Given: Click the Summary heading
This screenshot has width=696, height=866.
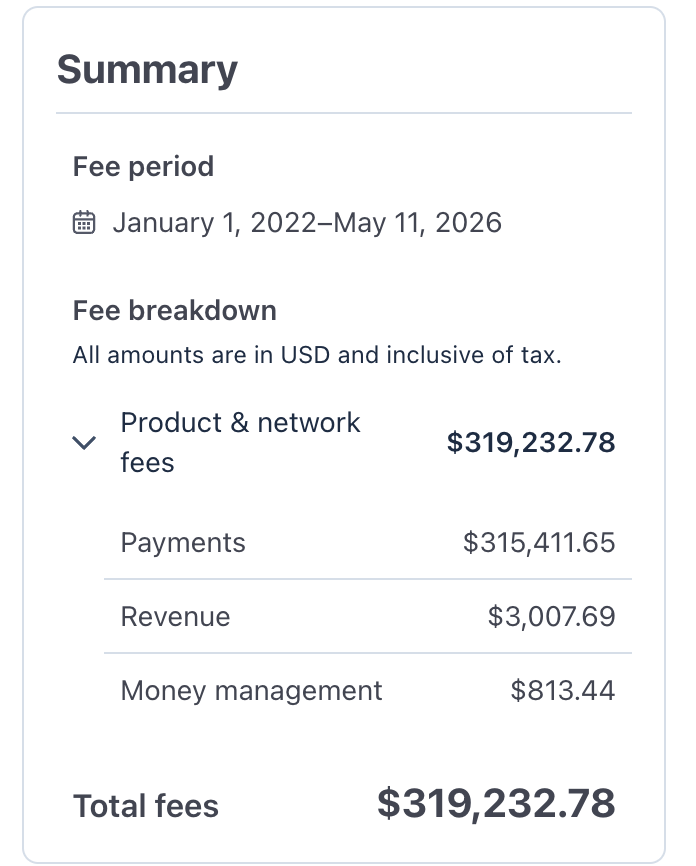Looking at the screenshot, I should click(147, 71).
